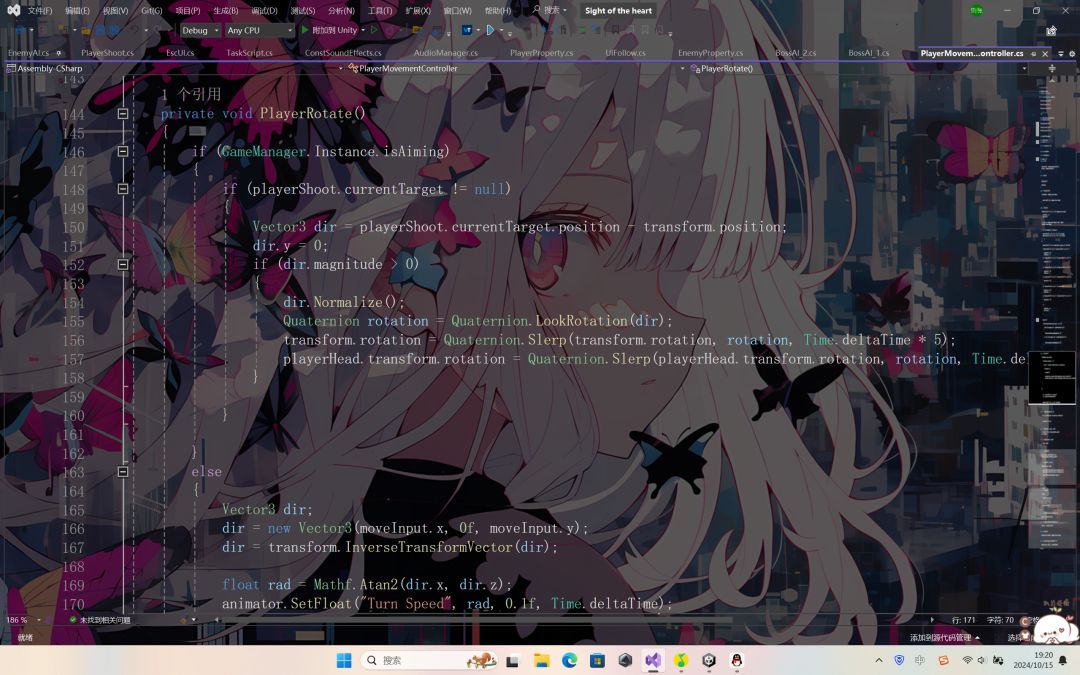Screen dimensions: 1080x675
Task: Open the Windows Start menu
Action: (344, 660)
